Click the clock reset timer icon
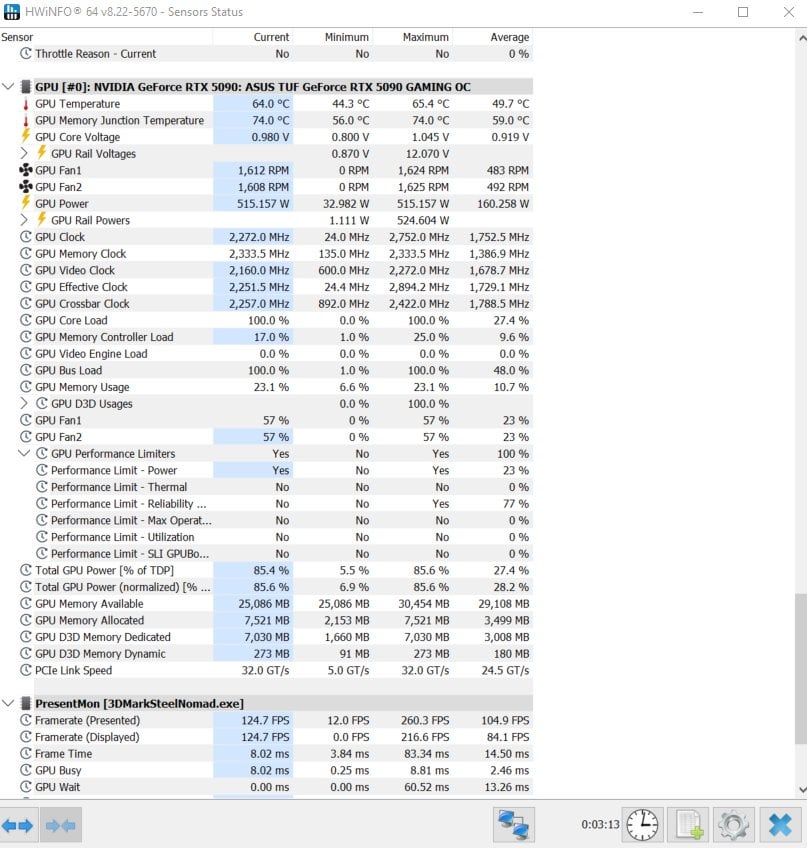The height and width of the screenshot is (848, 807). pos(643,825)
